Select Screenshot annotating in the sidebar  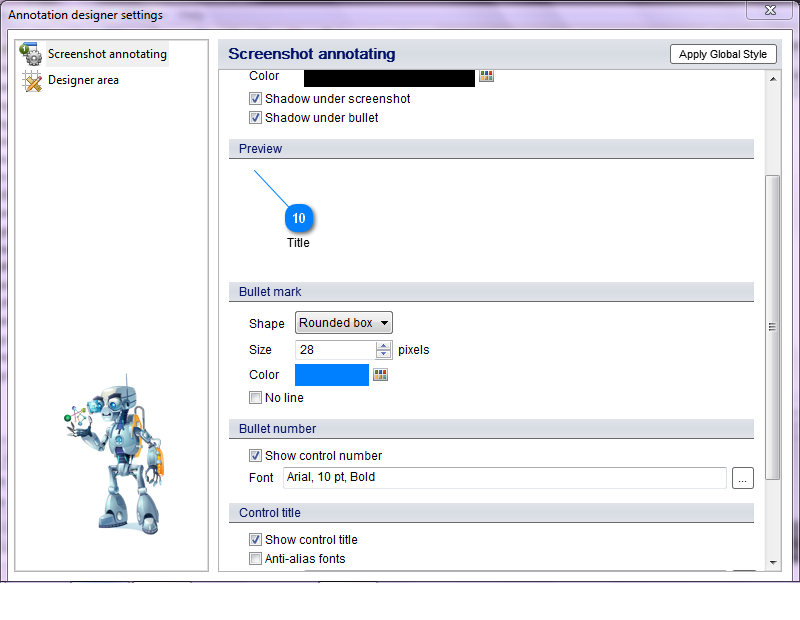point(107,54)
